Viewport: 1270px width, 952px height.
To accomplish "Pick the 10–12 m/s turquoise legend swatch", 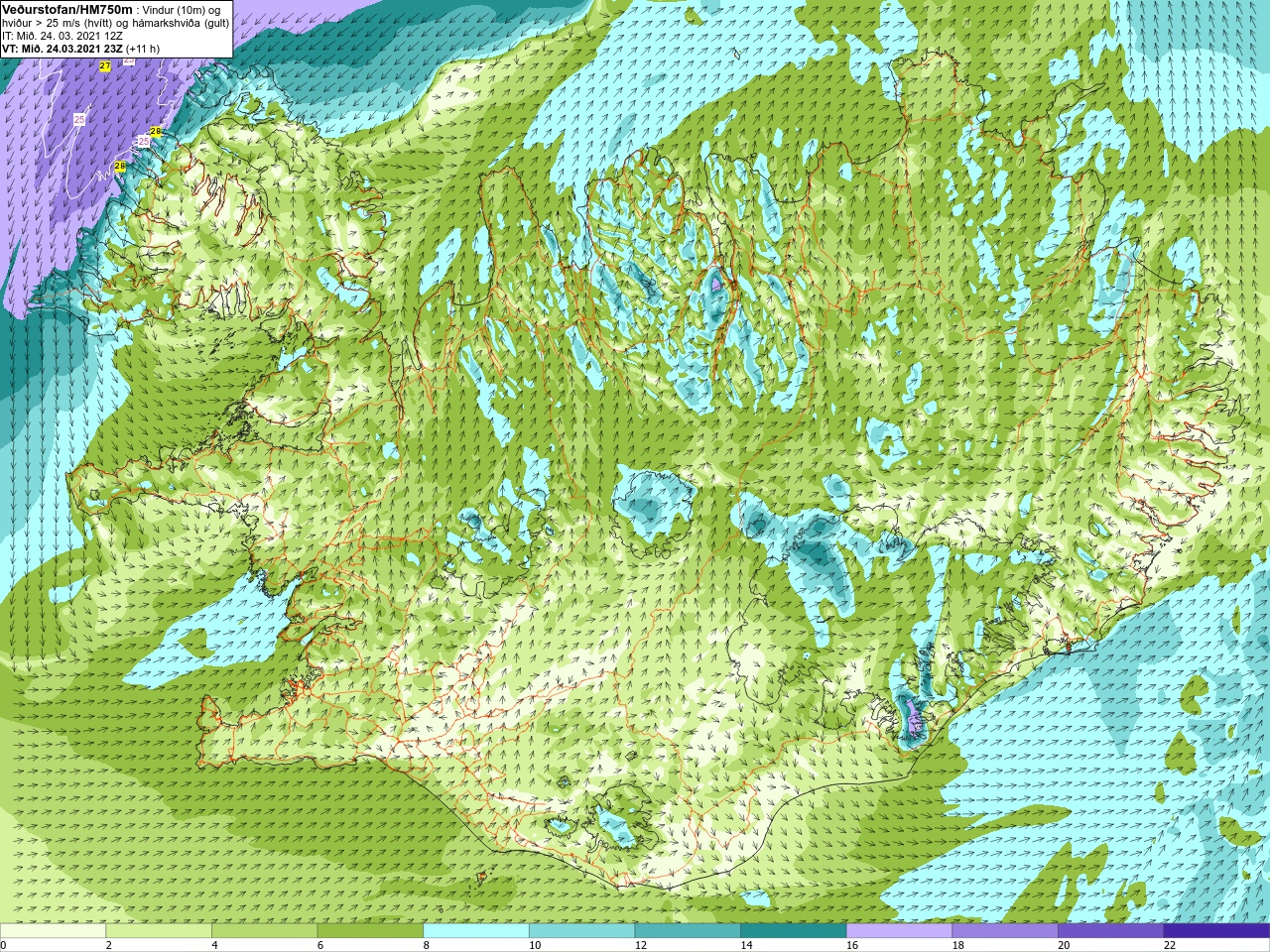I will click(x=582, y=931).
